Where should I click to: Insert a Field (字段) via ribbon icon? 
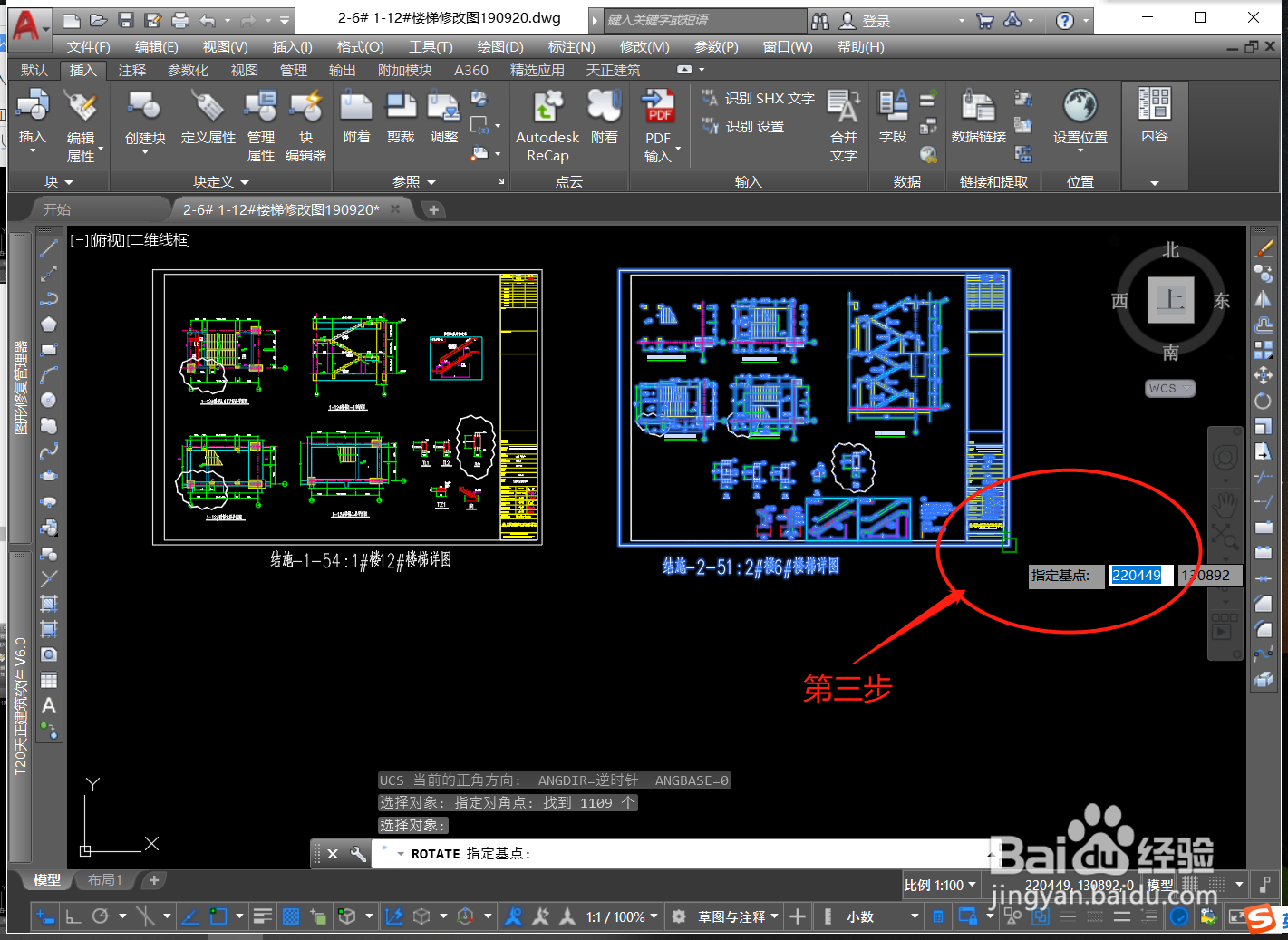(x=893, y=106)
